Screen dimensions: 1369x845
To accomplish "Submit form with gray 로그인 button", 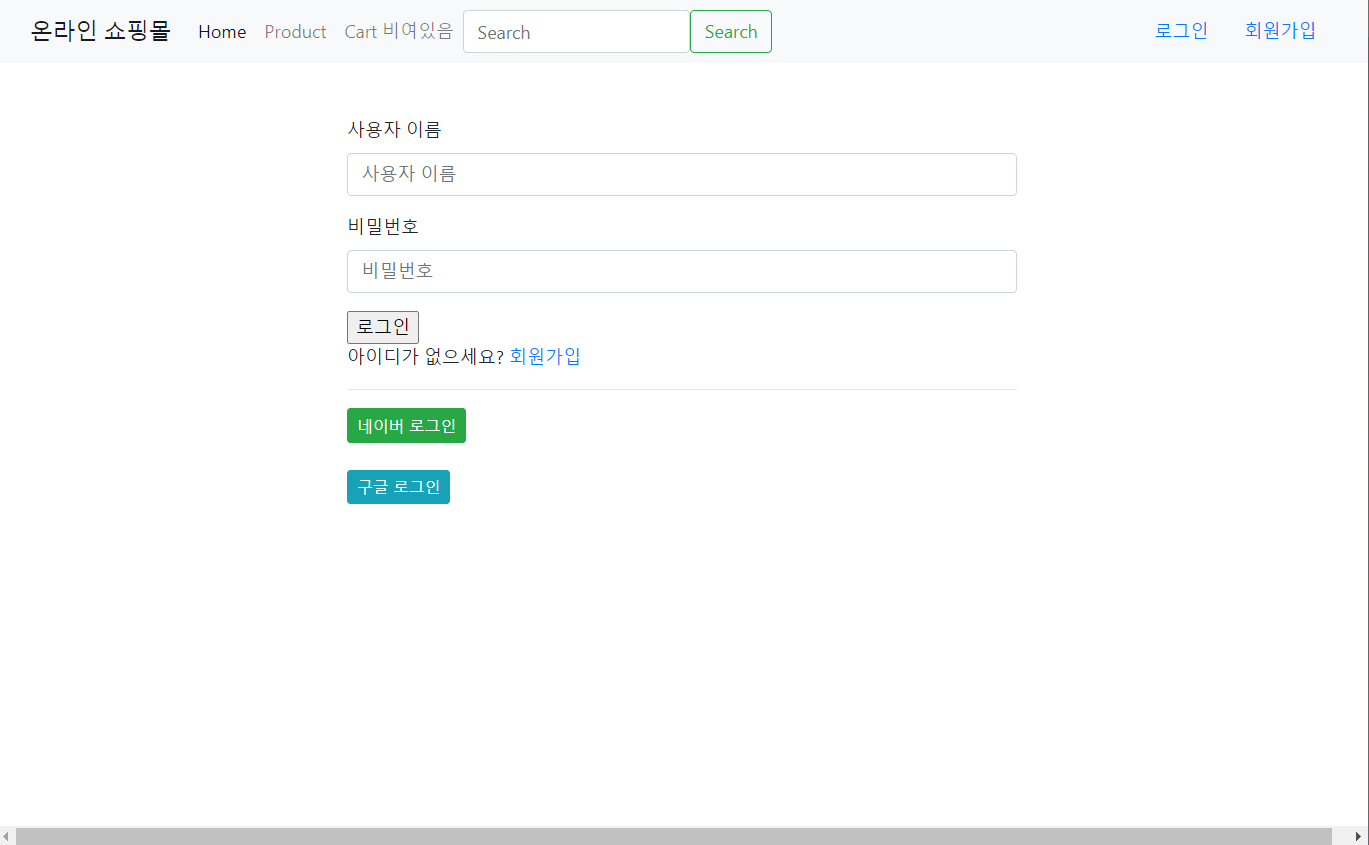I will pyautogui.click(x=383, y=327).
